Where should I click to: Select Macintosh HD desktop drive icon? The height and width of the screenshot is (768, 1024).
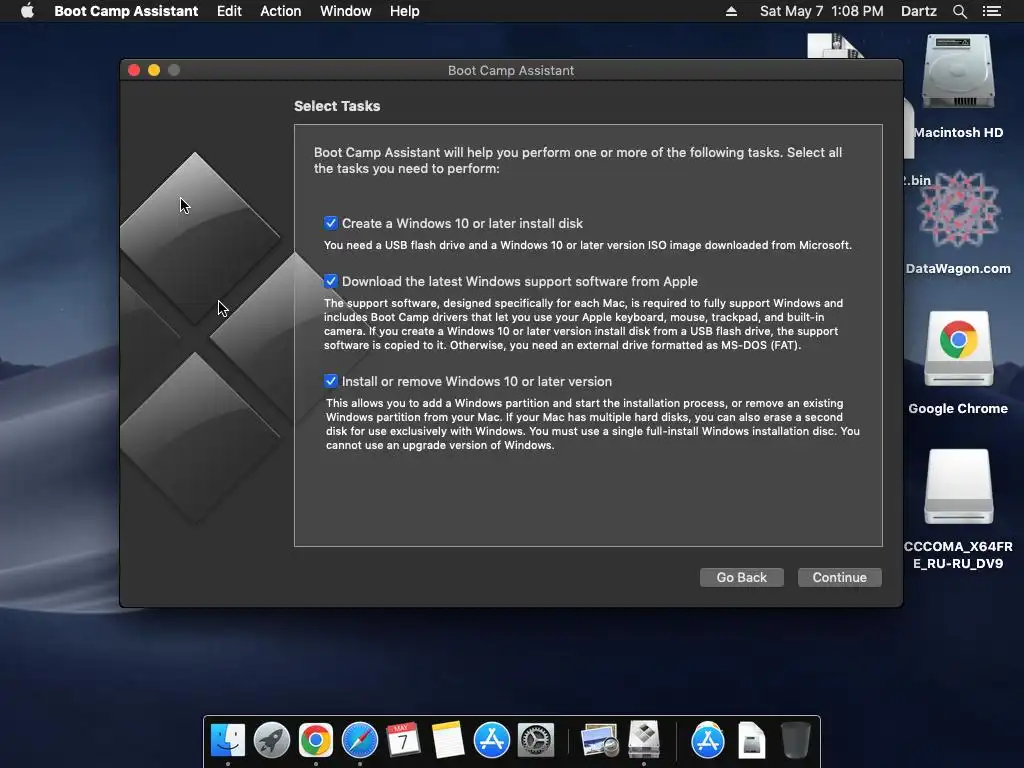(x=958, y=73)
